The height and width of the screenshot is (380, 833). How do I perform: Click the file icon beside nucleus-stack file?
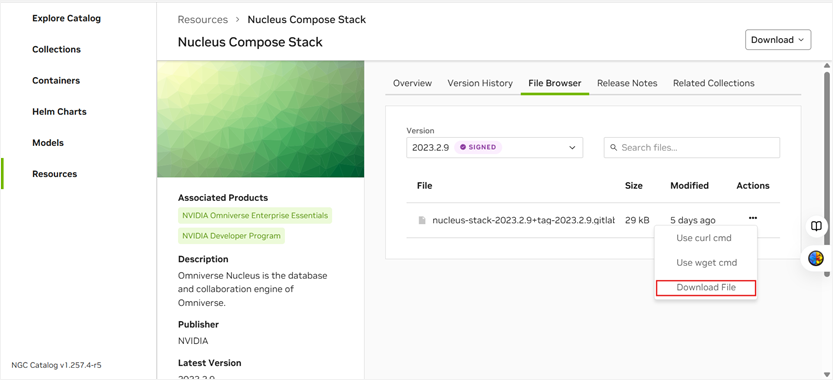click(x=422, y=220)
